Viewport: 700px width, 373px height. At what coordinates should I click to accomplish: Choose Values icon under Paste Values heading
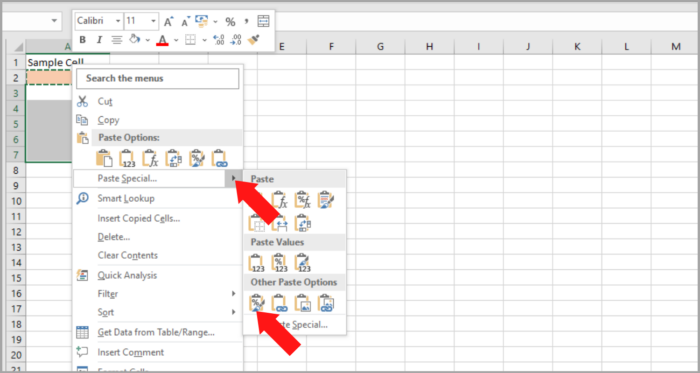(x=257, y=263)
